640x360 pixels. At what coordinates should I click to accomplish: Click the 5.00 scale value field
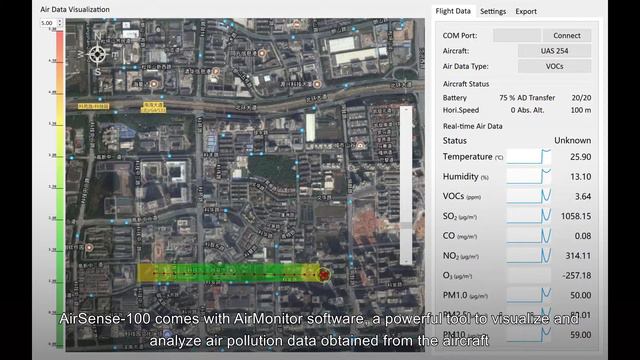pos(48,23)
